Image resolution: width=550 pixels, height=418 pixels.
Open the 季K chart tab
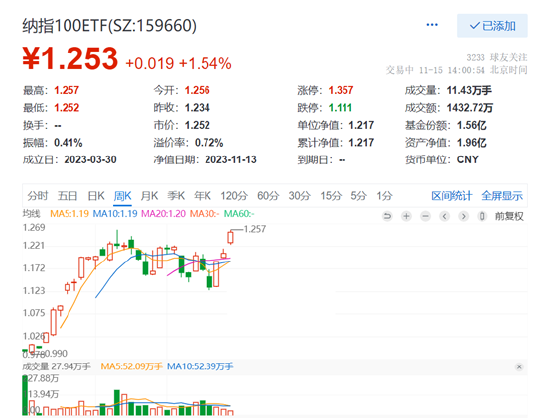click(x=176, y=195)
